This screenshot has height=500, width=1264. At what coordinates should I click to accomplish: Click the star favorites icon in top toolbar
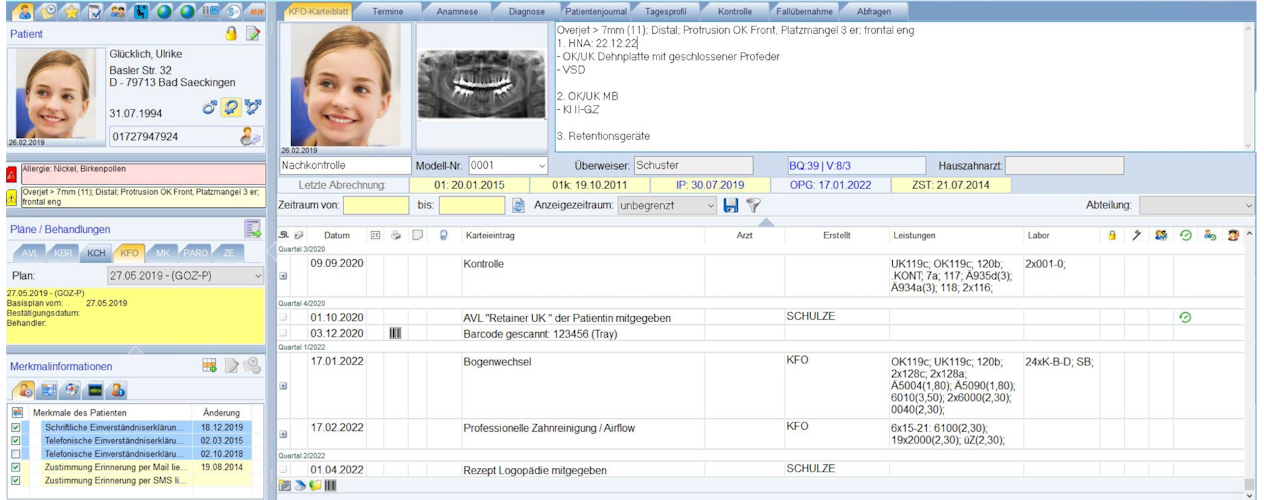click(71, 11)
